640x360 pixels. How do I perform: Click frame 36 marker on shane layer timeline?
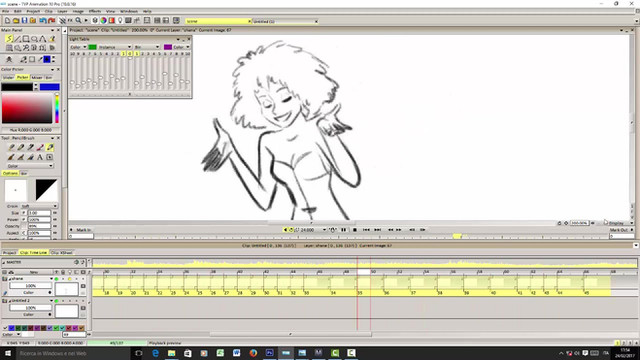coord(387,292)
